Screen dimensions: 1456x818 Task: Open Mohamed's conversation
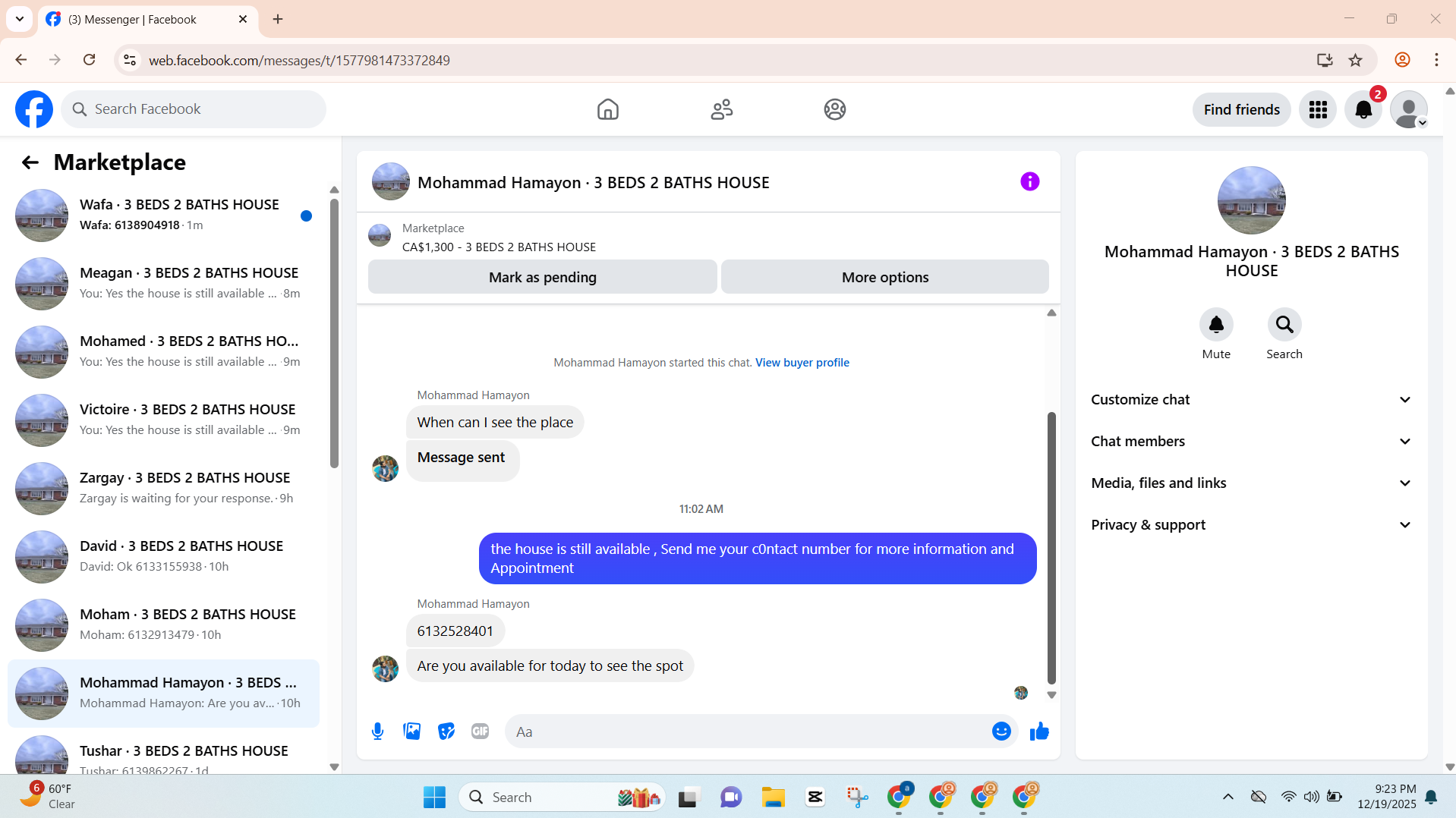pyautogui.click(x=163, y=352)
